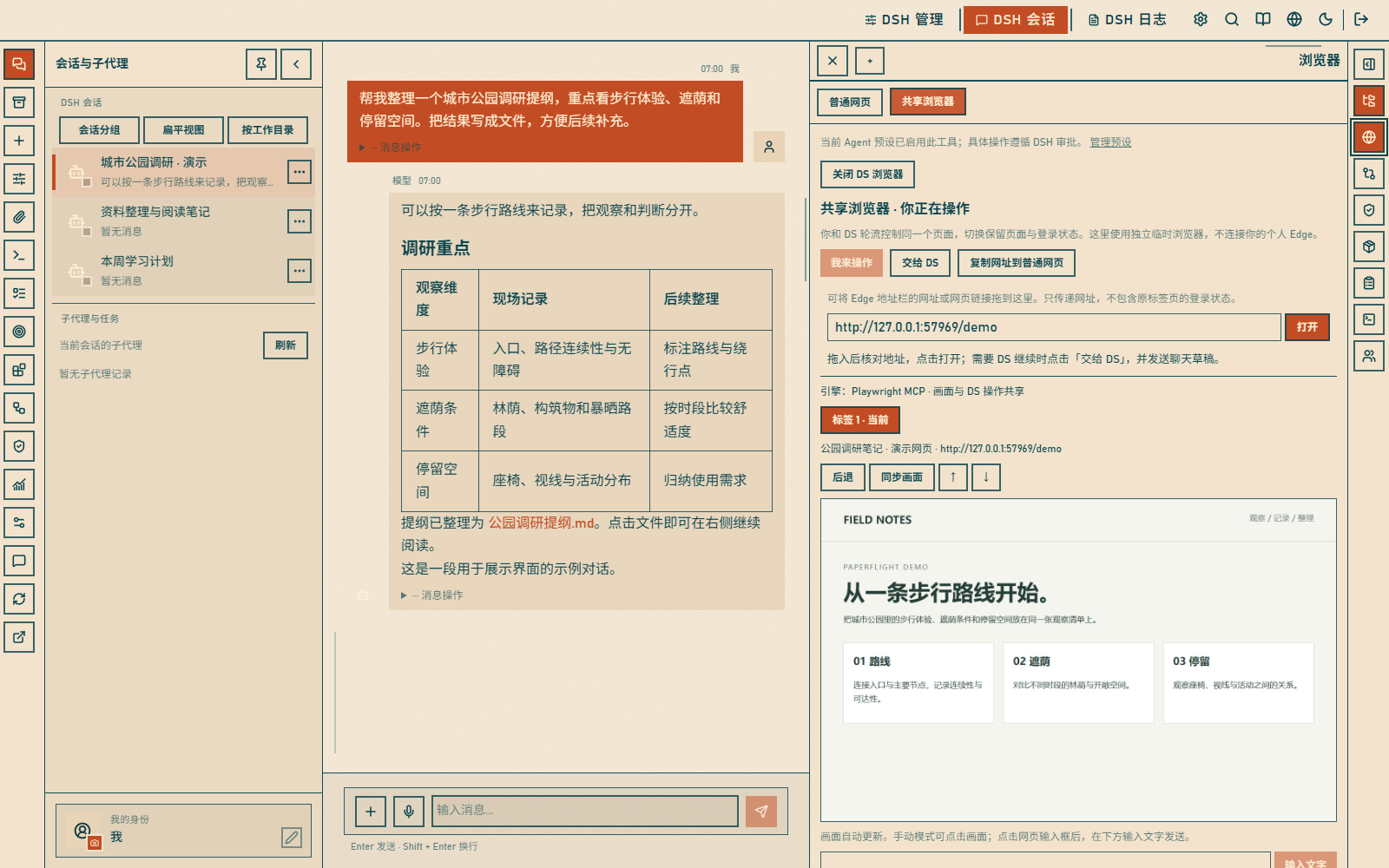Switch language with the globe icon in top bar
This screenshot has width=1389, height=868.
(x=1294, y=19)
